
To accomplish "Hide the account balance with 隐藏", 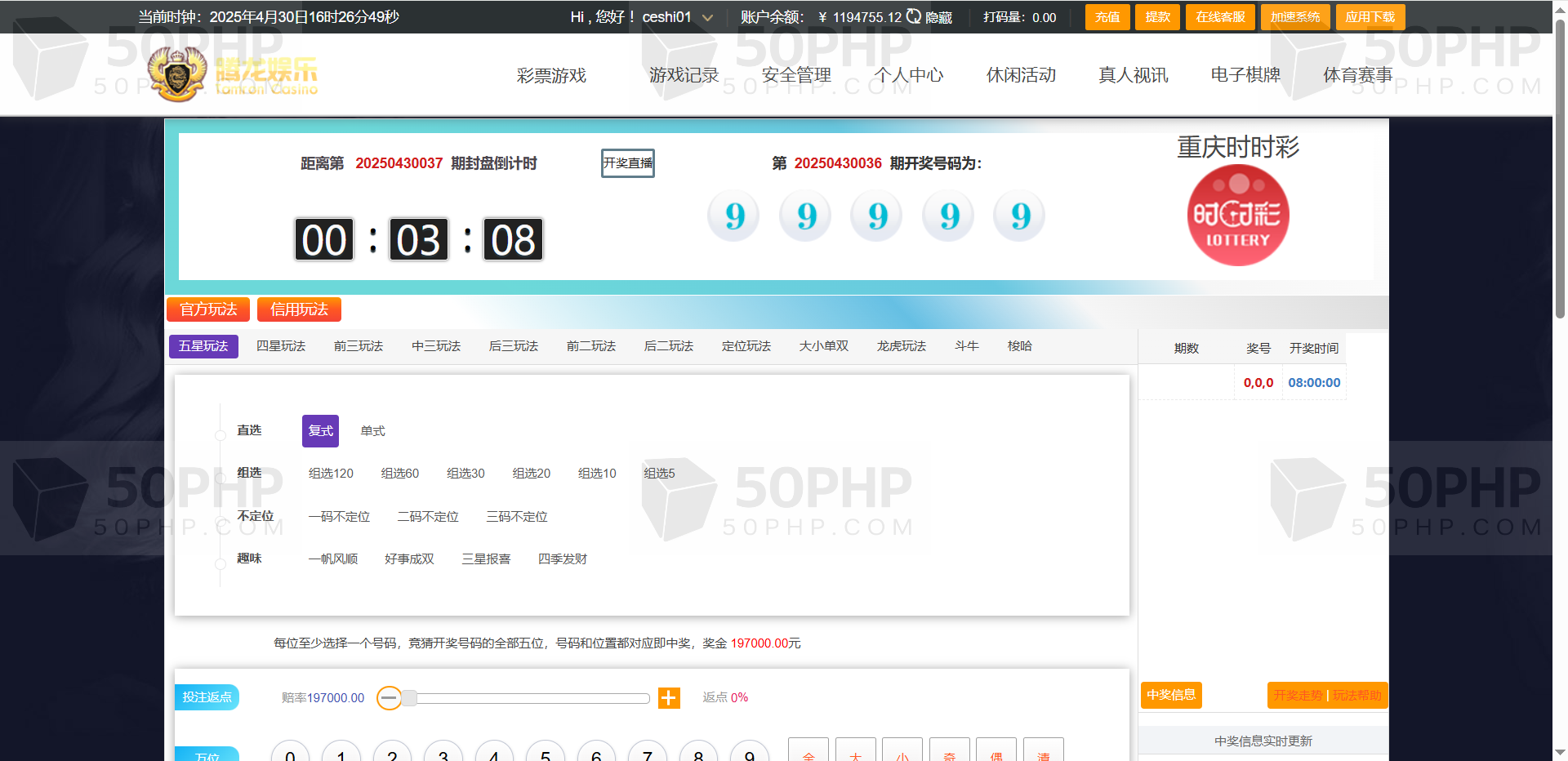I will pos(939,17).
